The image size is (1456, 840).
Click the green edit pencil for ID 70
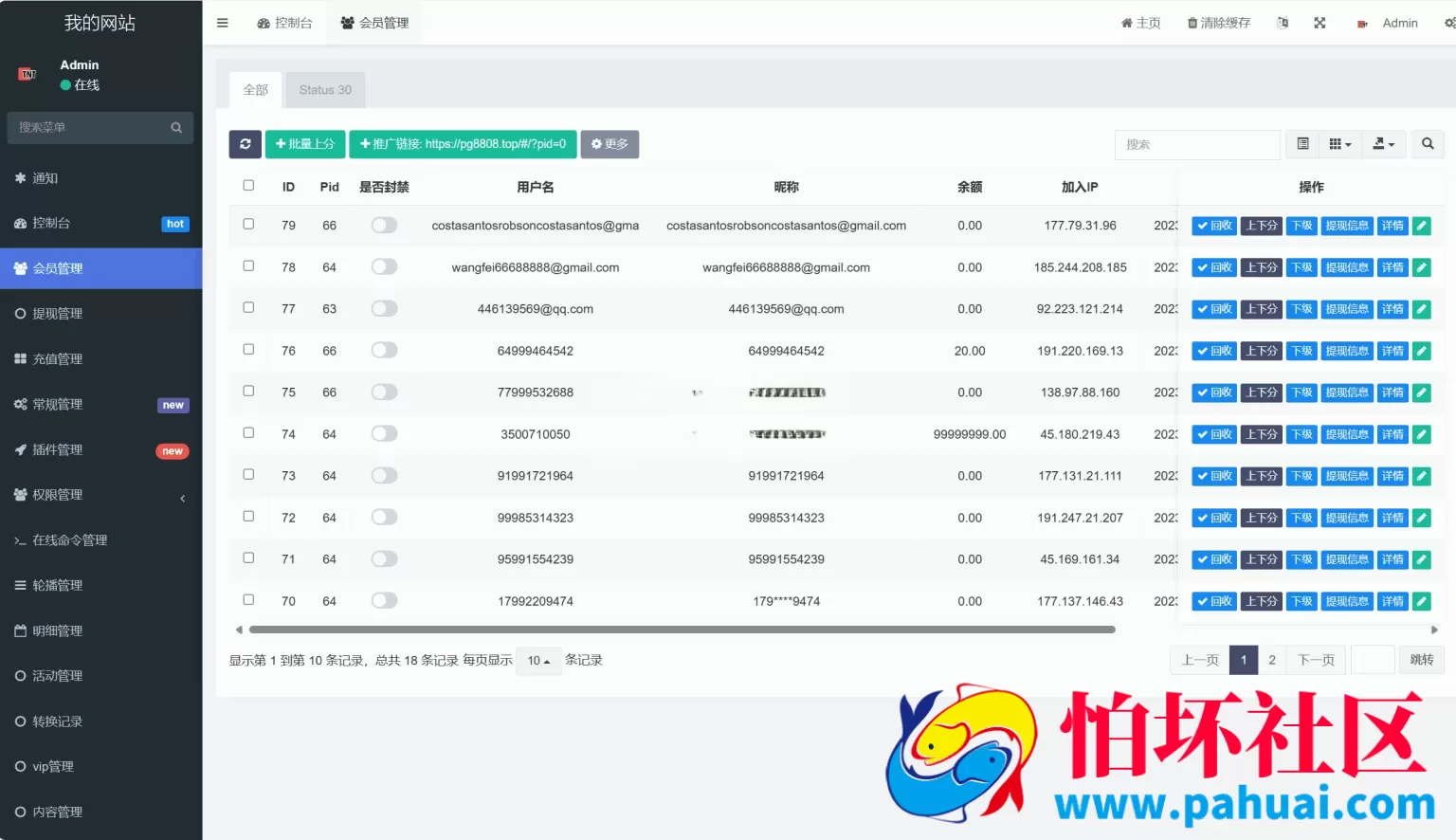pyautogui.click(x=1422, y=601)
